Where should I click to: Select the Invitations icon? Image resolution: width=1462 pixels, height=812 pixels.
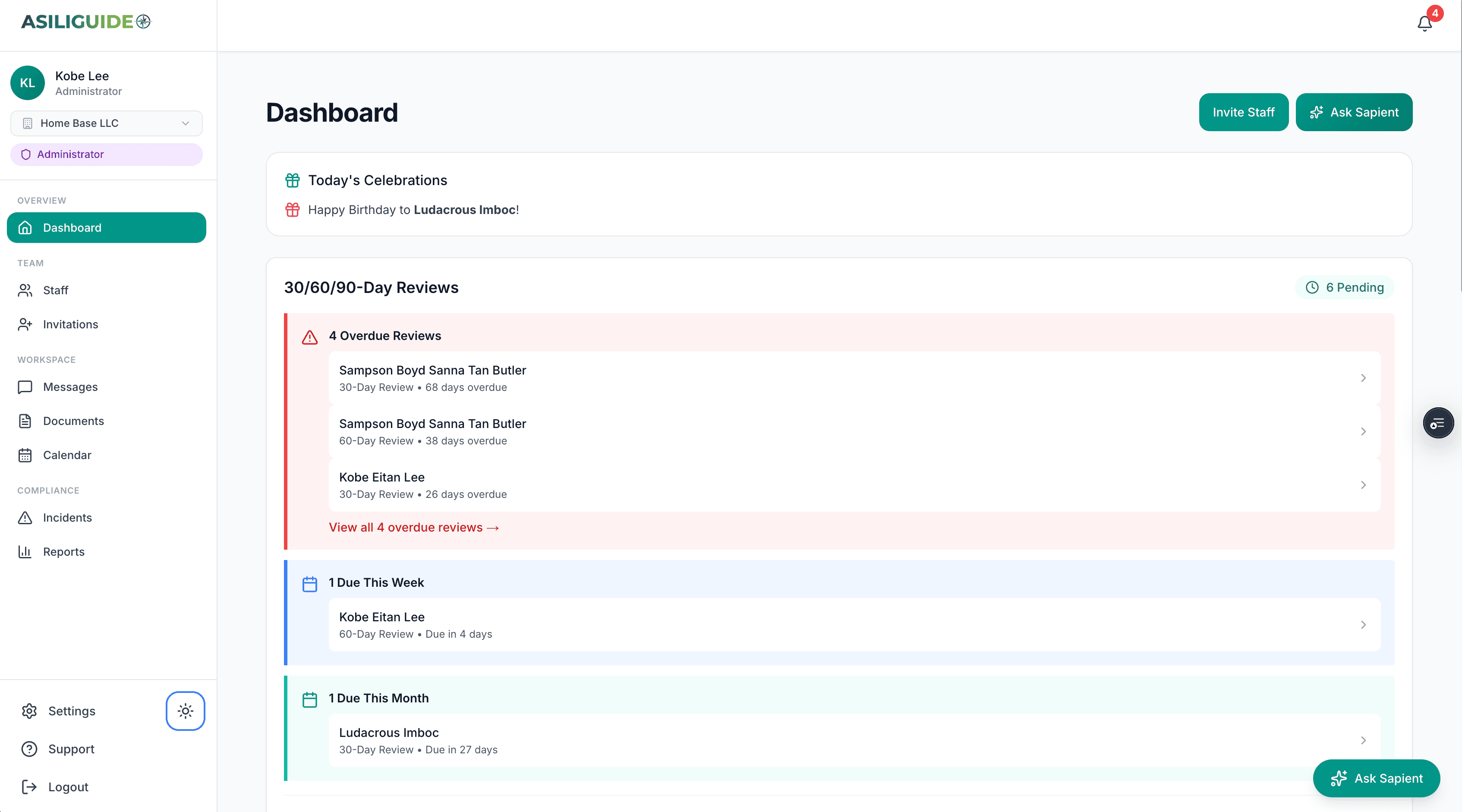click(25, 324)
